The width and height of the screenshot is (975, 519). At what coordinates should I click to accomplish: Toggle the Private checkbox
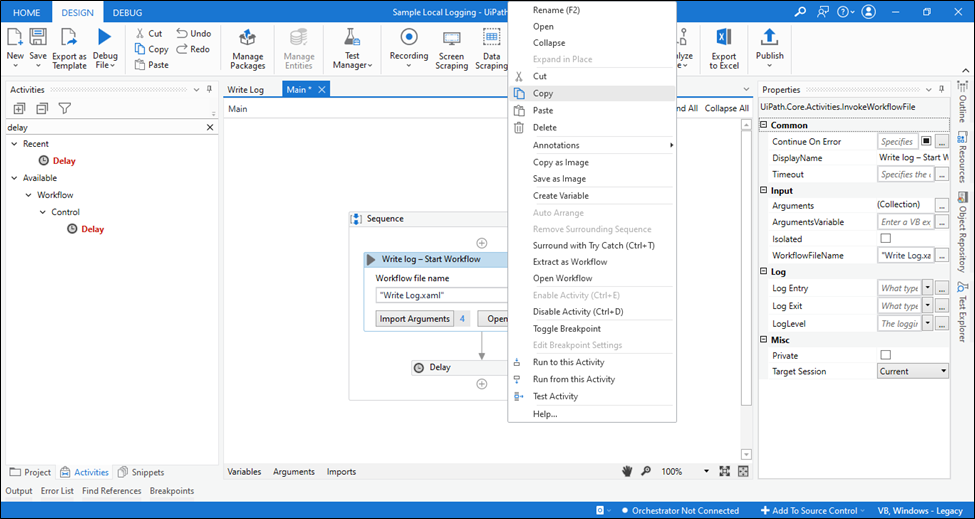point(886,355)
